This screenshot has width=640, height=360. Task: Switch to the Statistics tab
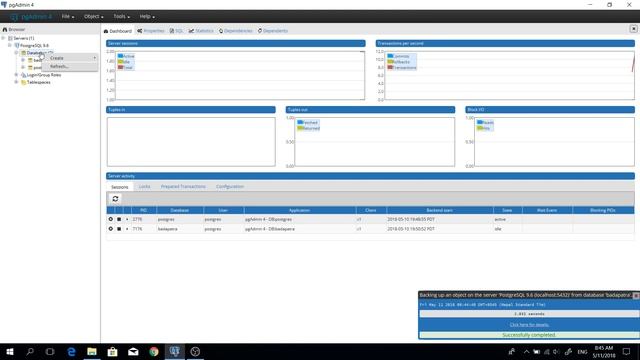point(201,31)
